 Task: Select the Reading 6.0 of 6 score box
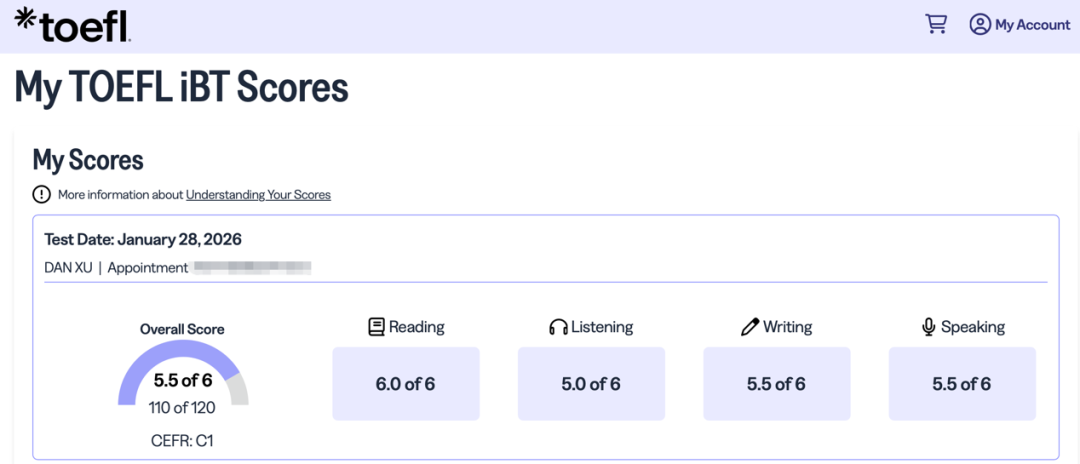click(406, 384)
